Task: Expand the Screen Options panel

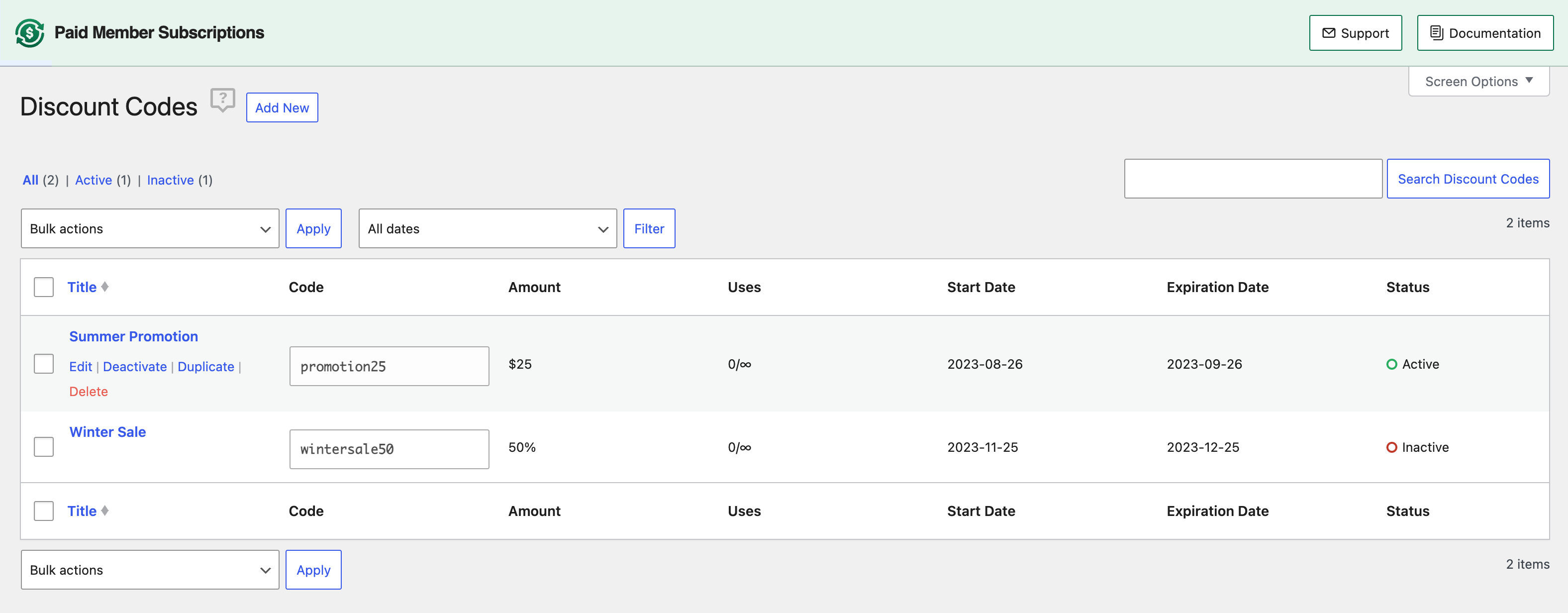Action: point(1478,82)
